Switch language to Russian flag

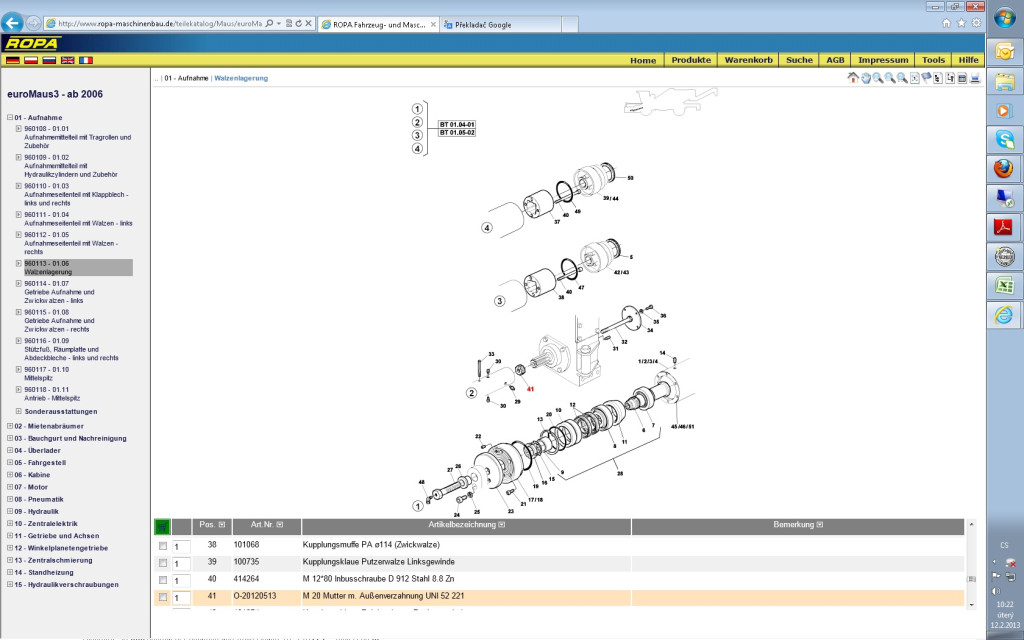point(49,60)
